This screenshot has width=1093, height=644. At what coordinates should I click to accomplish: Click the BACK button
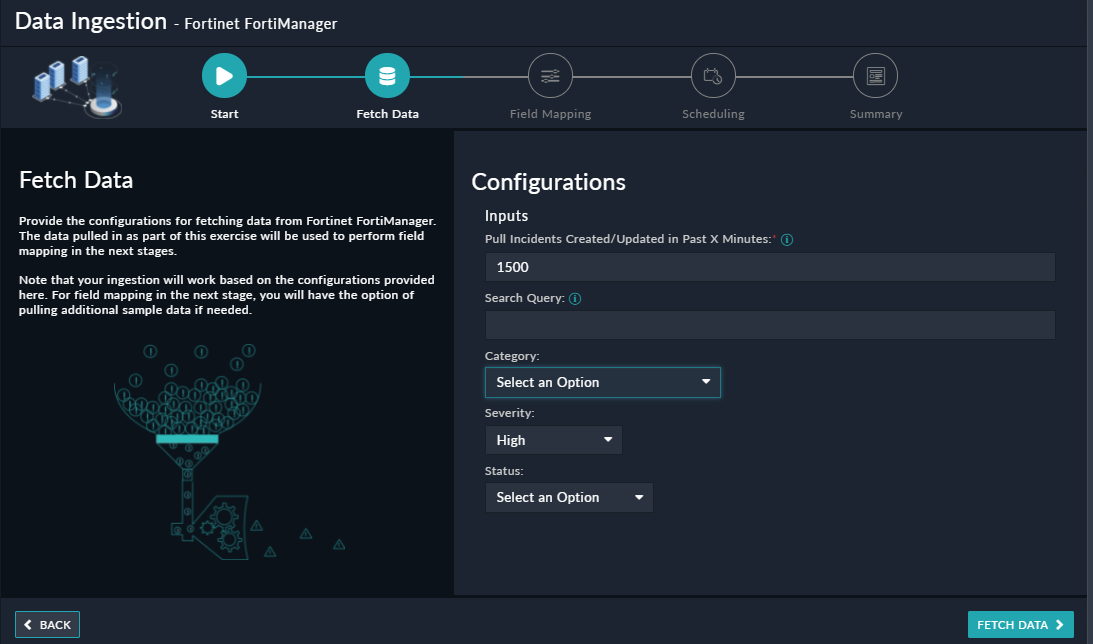tap(46, 624)
